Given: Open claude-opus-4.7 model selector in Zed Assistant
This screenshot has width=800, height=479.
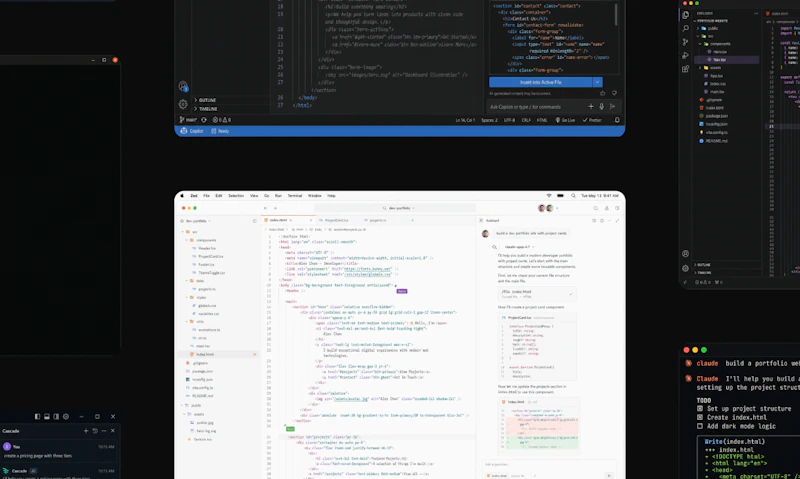Looking at the screenshot, I should click(x=519, y=247).
